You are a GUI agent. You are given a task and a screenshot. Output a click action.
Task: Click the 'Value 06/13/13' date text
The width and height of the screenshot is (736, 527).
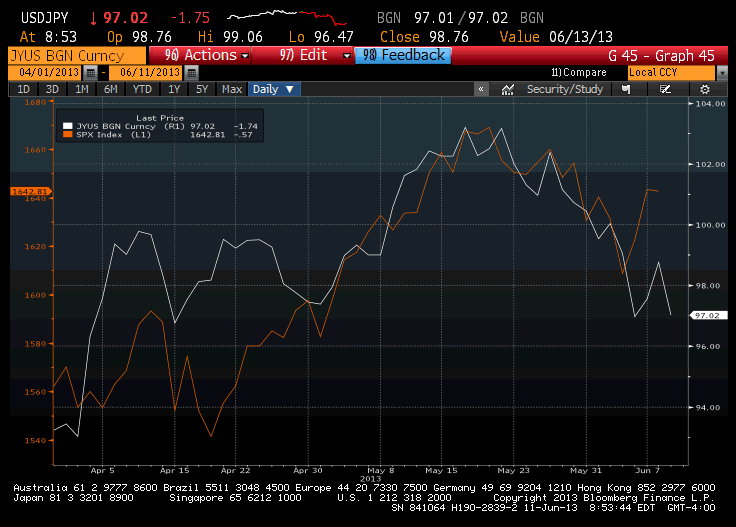(x=556, y=37)
